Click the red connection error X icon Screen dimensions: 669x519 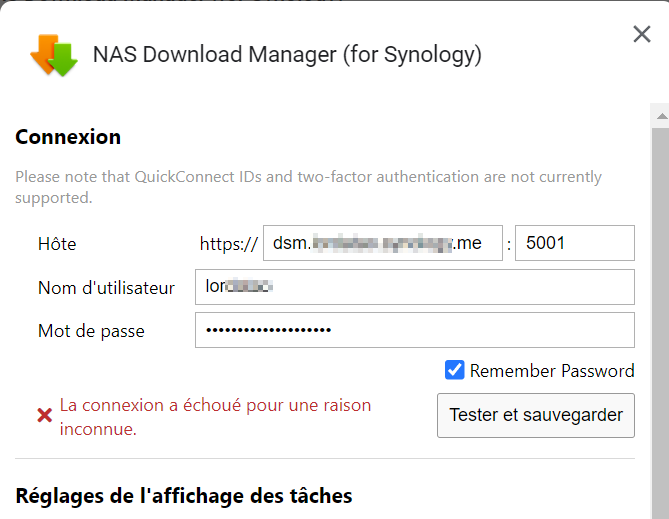(x=44, y=415)
